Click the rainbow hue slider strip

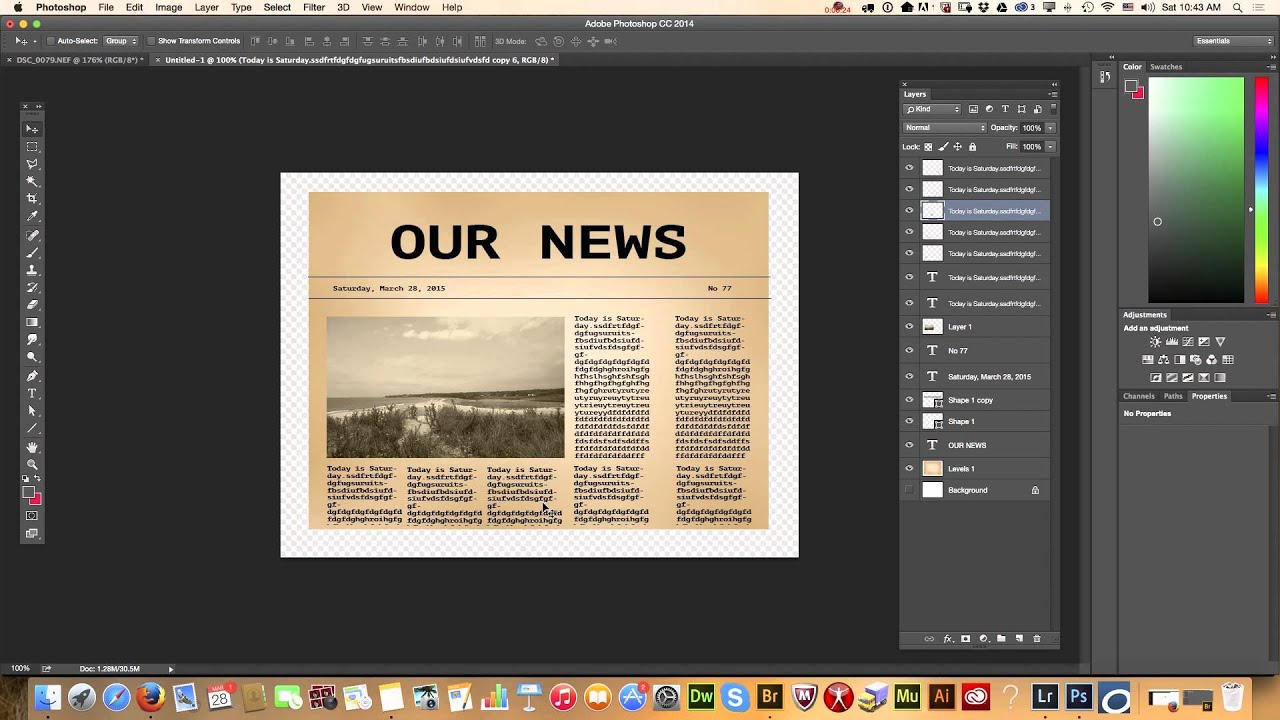[x=1261, y=190]
